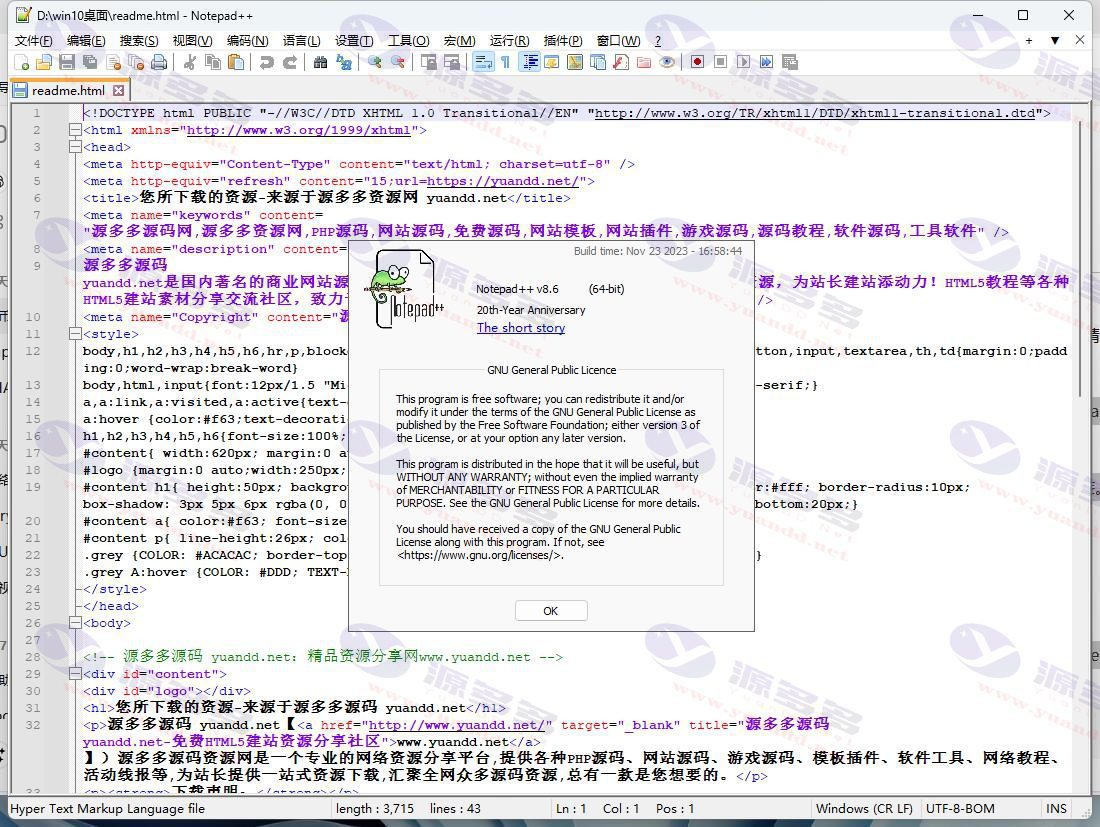Open the Function List toolbar icon

point(621,62)
